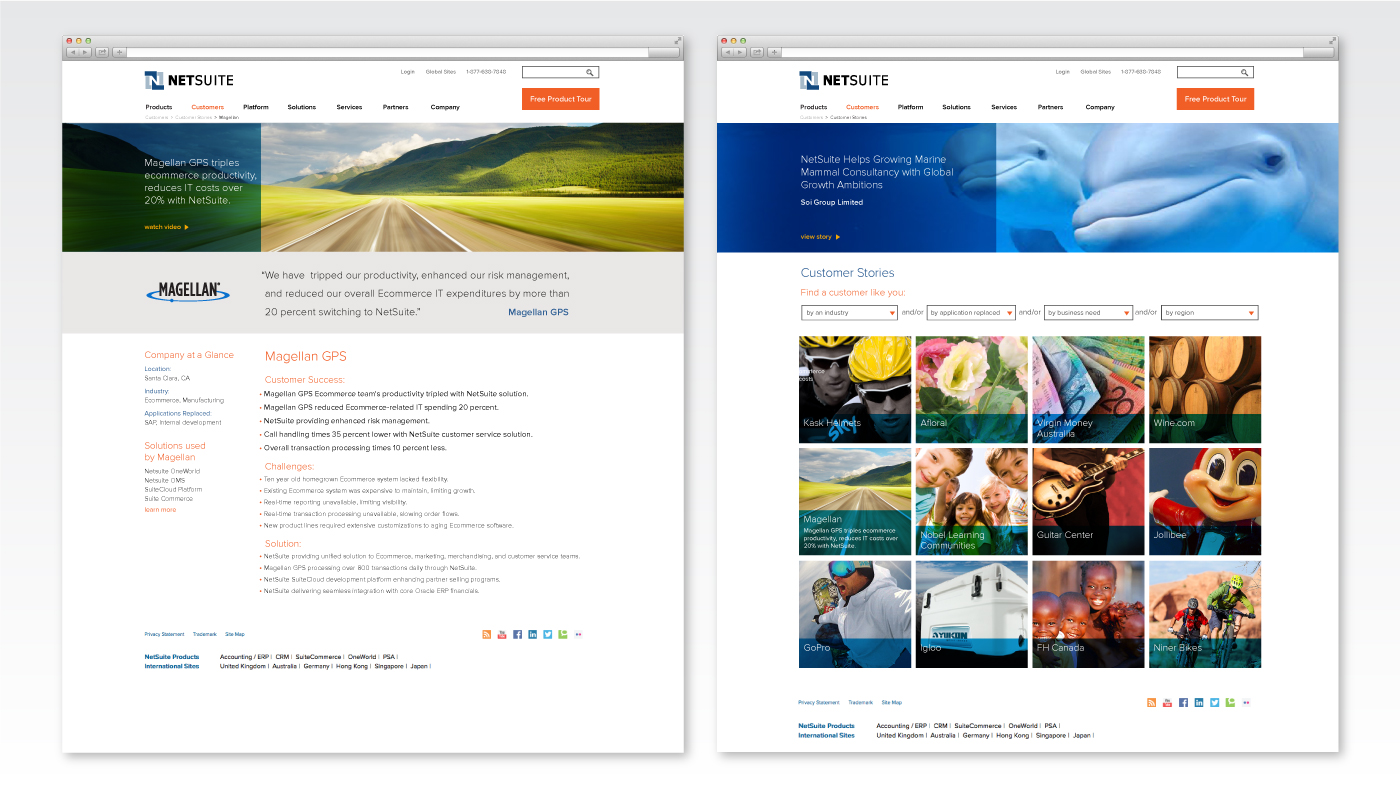Open the Guitar Center customer story tile

(x=1088, y=501)
